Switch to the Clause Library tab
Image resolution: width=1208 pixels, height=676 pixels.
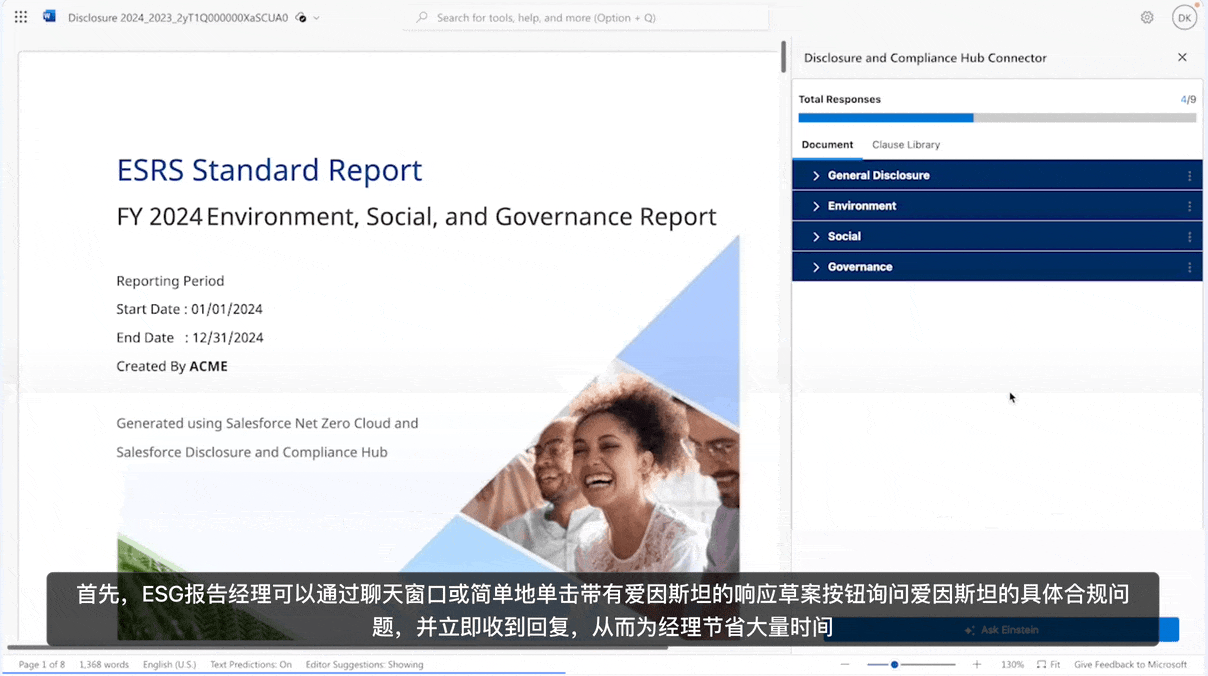(x=906, y=145)
